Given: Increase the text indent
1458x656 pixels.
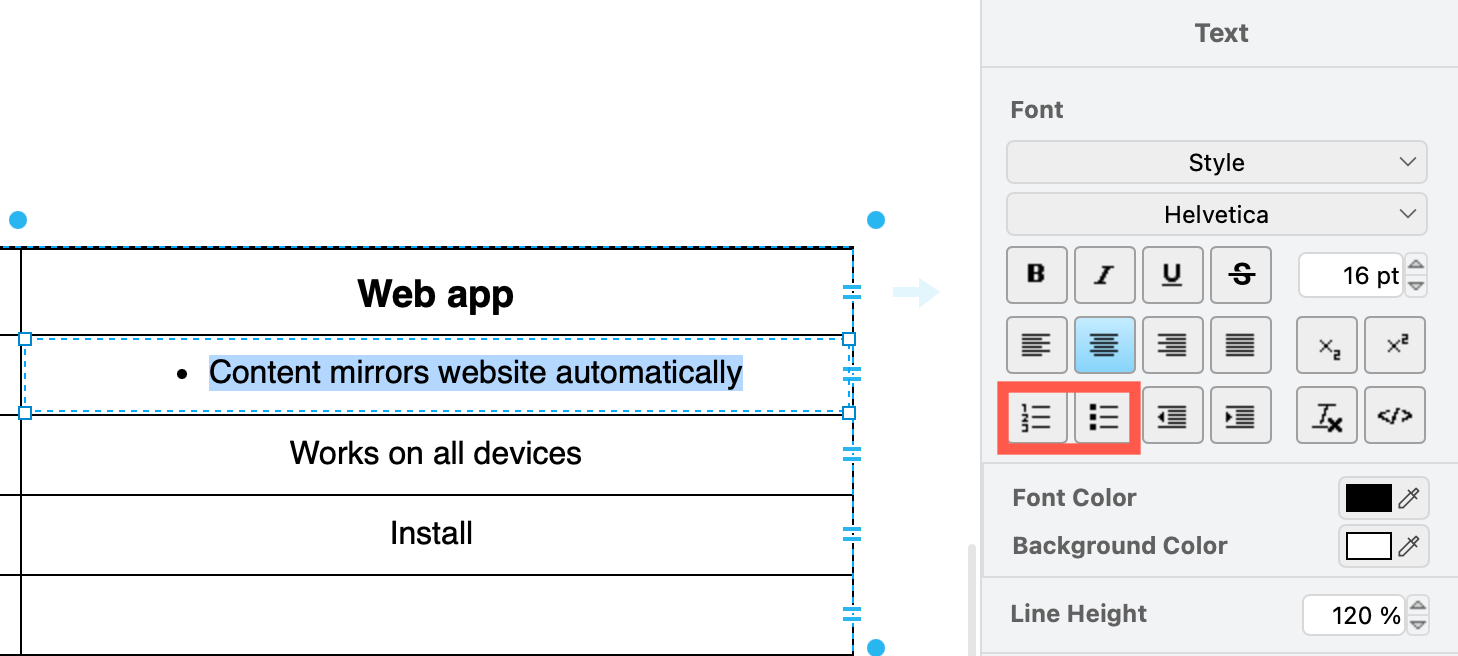Looking at the screenshot, I should coord(1240,415).
